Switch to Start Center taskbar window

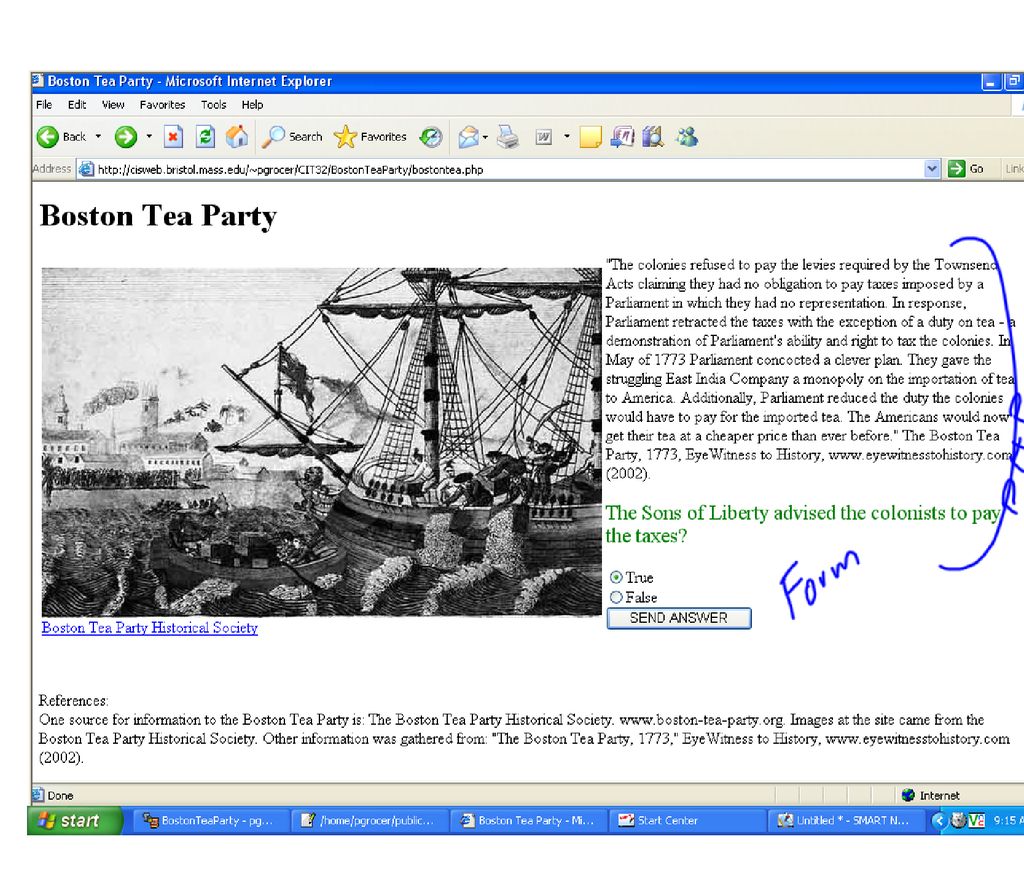tap(686, 820)
